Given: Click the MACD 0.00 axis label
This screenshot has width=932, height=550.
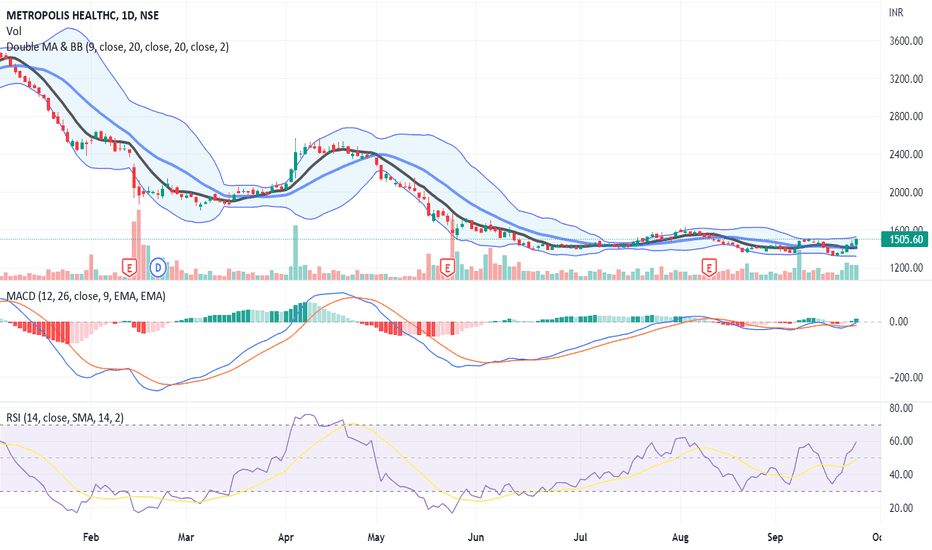Looking at the screenshot, I should point(899,322).
